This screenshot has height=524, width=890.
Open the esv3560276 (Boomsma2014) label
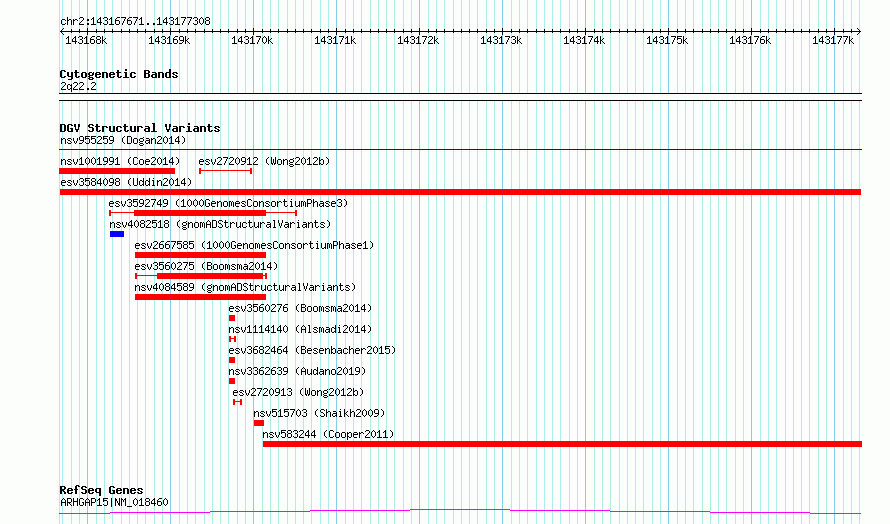pyautogui.click(x=300, y=308)
